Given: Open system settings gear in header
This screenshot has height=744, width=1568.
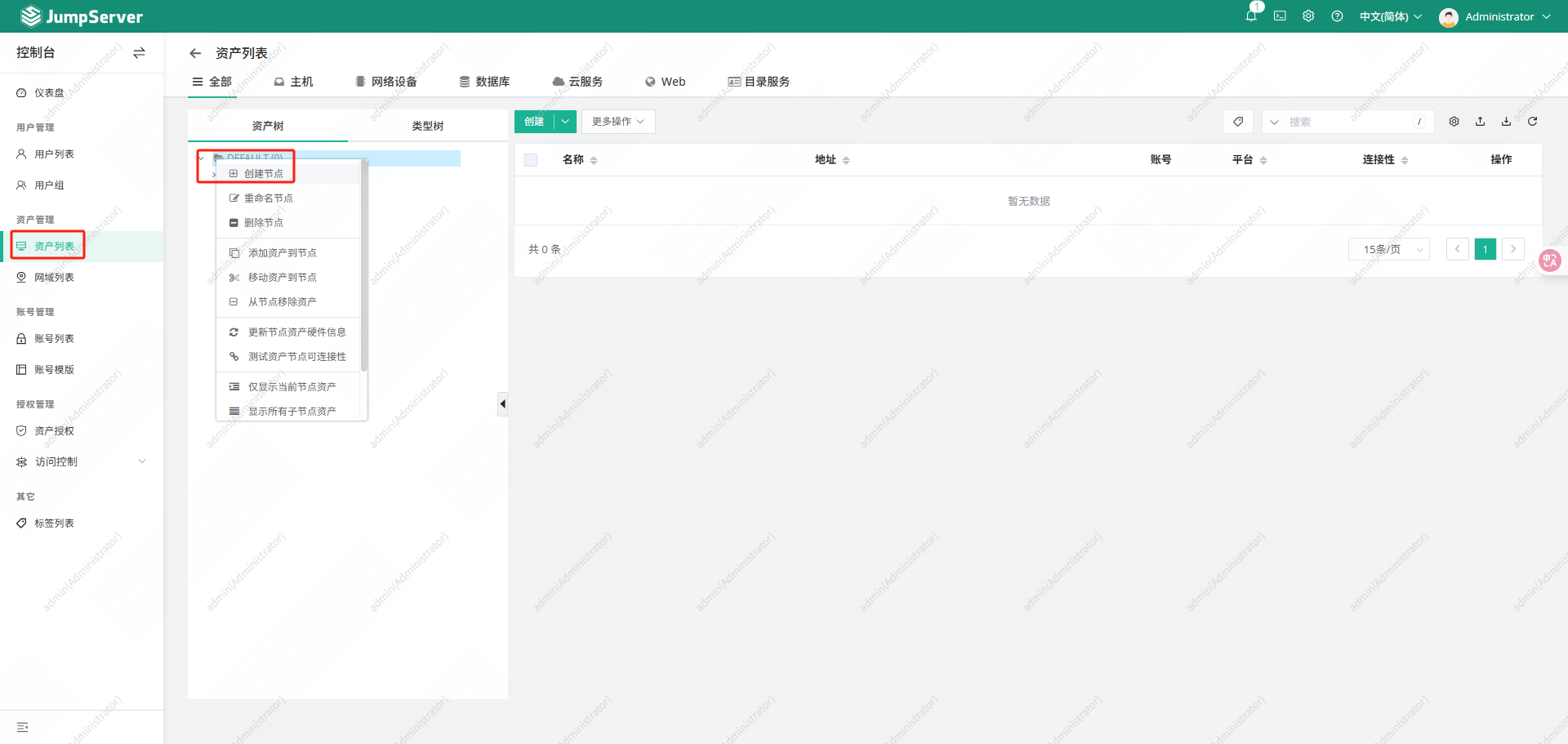Looking at the screenshot, I should (1308, 16).
